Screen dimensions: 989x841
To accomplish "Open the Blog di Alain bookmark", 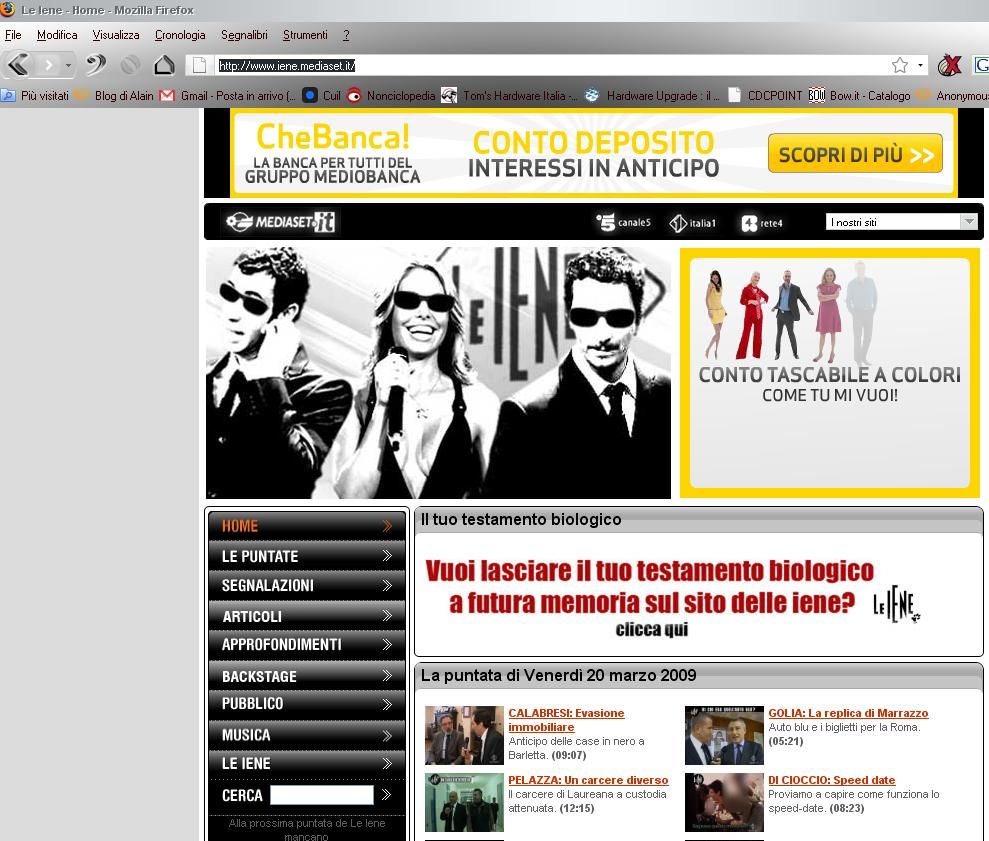I will tap(115, 96).
